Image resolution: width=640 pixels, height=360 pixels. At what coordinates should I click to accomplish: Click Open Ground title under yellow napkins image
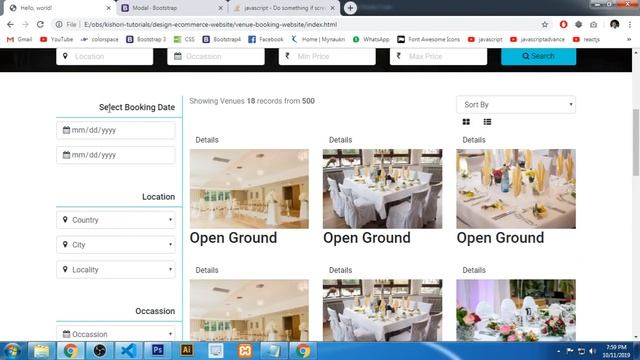pyautogui.click(x=500, y=238)
